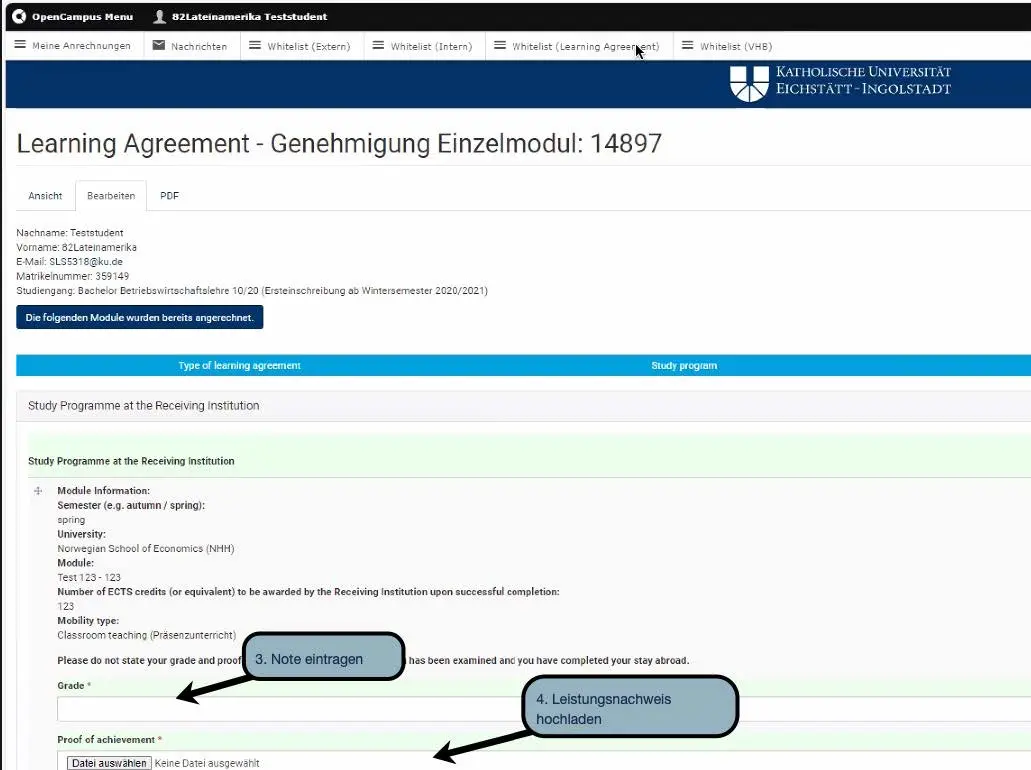
Task: Click list icon beside Whitelist (Extern)
Action: pyautogui.click(x=254, y=45)
